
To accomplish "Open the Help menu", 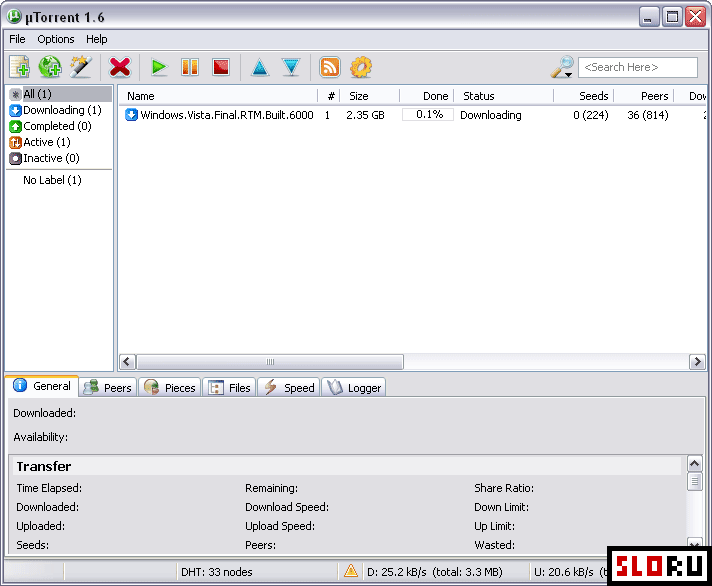I will coord(97,39).
